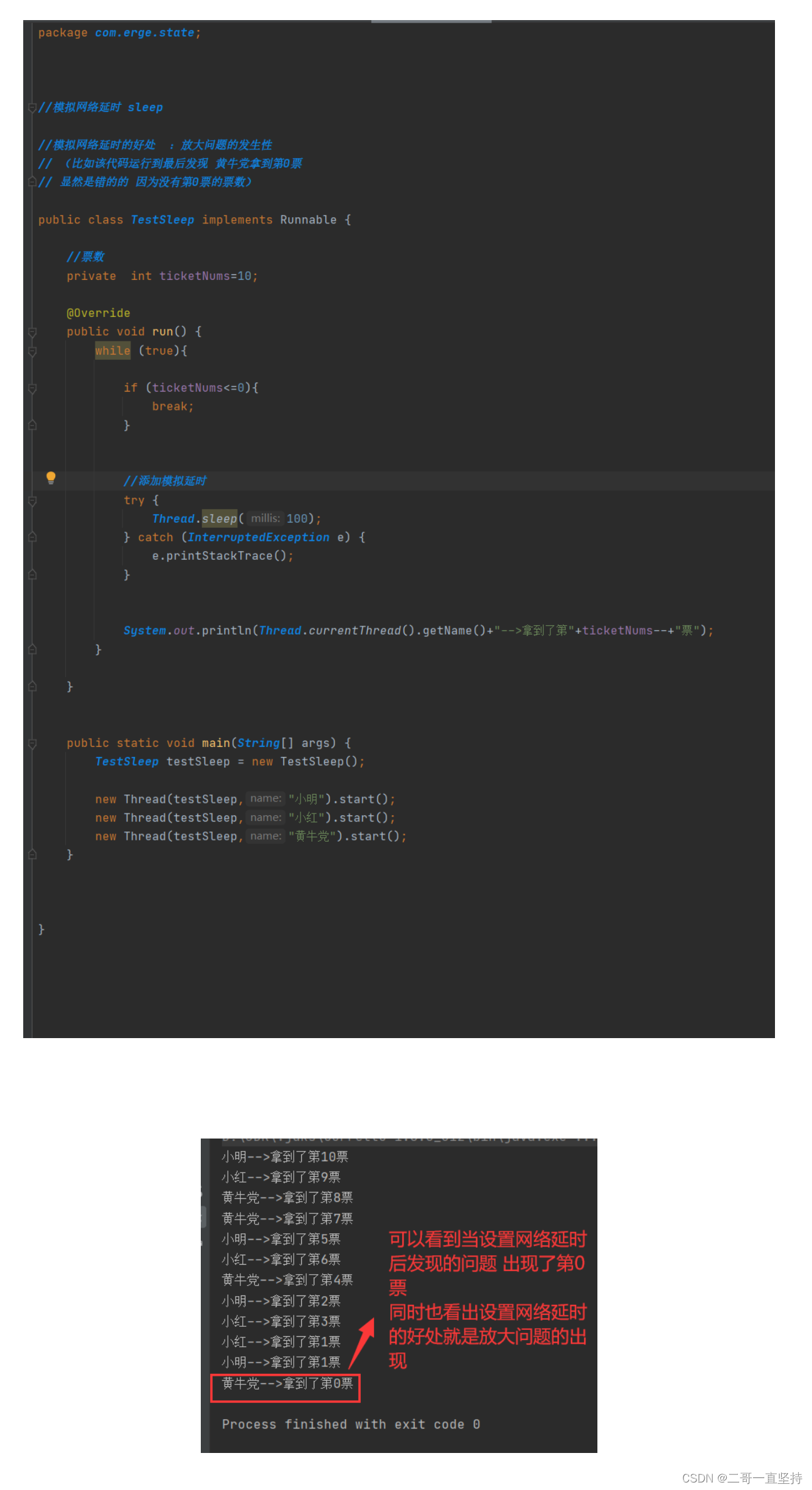Click the 黄牛党拿到第0票 comment line
This screenshot has height=1490, width=812.
(x=170, y=164)
